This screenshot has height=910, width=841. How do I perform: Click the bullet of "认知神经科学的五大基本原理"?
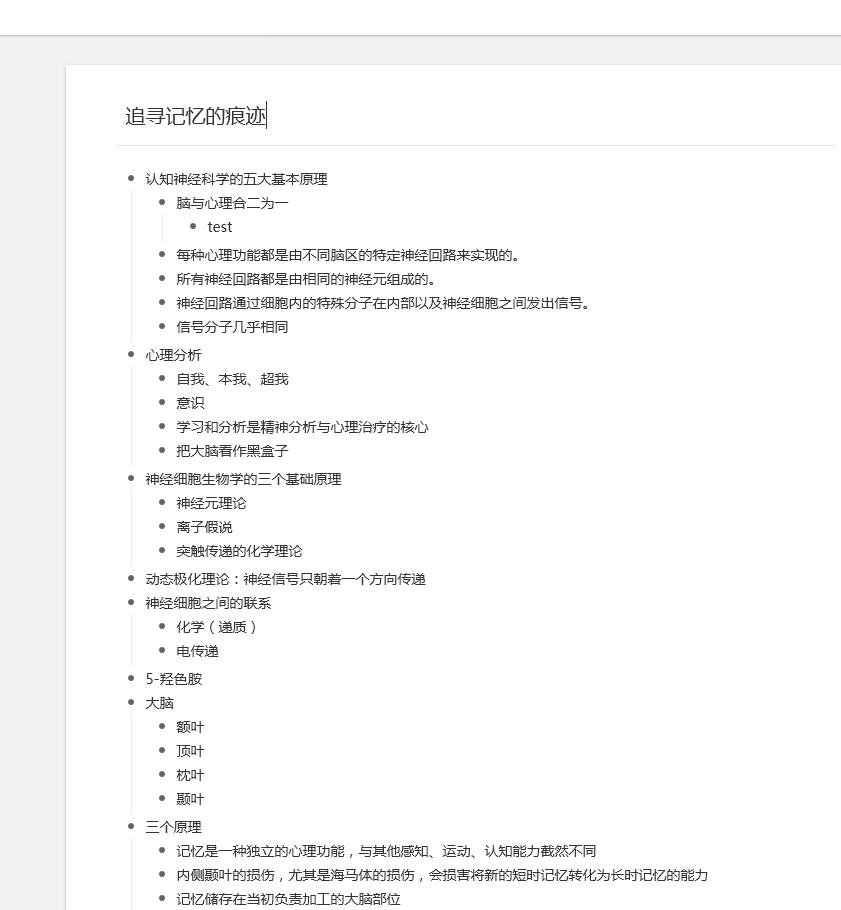tap(131, 179)
